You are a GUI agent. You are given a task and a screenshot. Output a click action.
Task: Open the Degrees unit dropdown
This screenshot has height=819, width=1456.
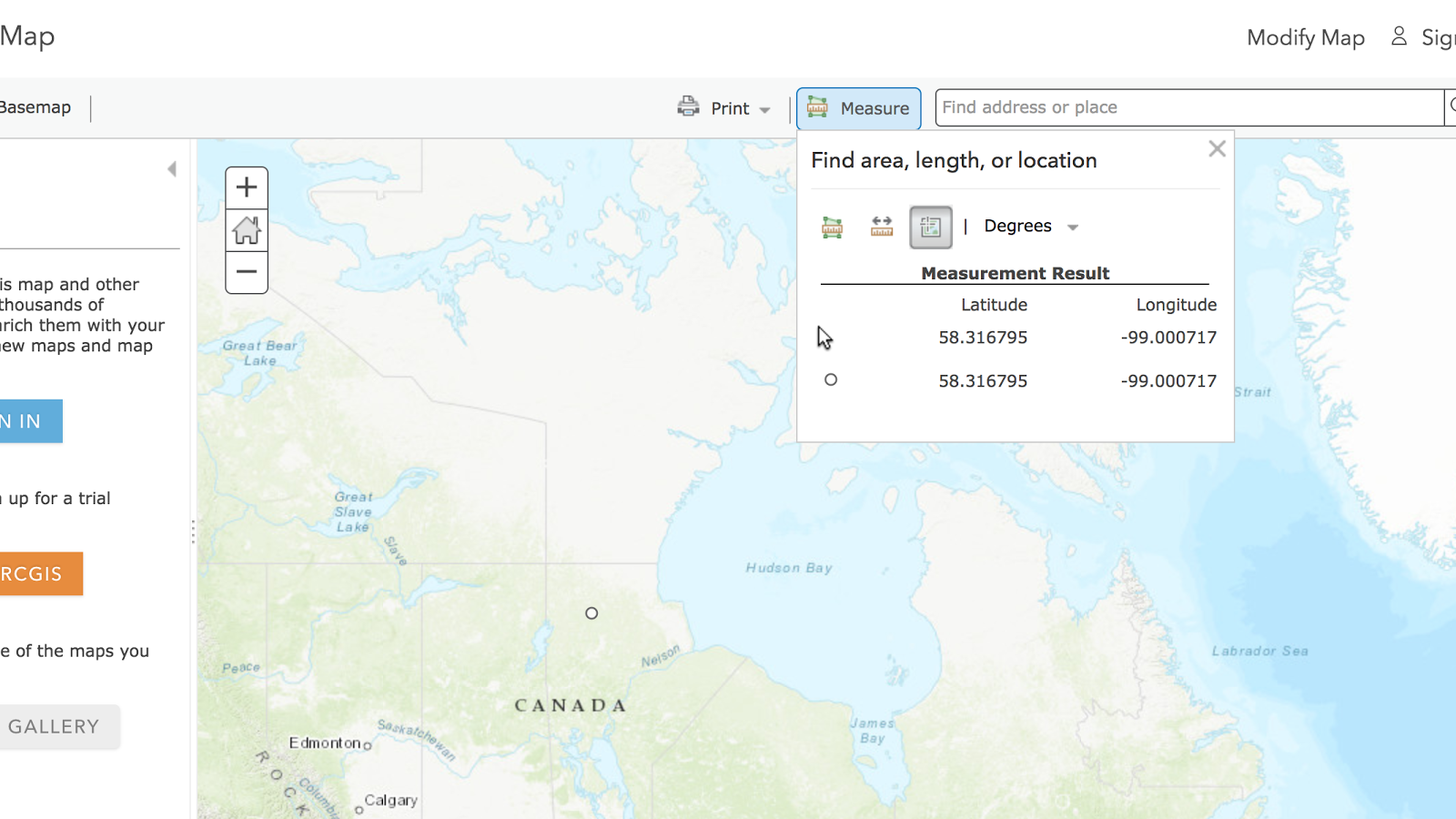[1031, 227]
